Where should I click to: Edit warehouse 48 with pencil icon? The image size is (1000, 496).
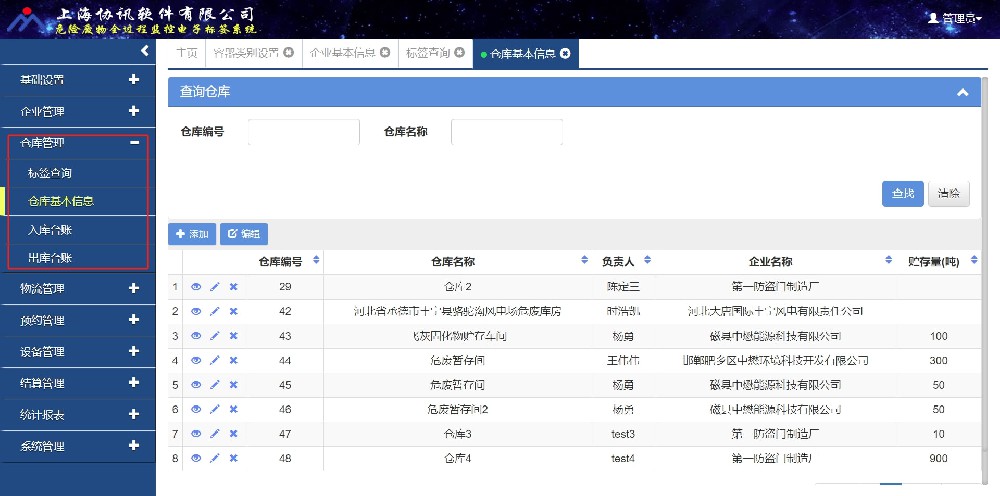point(214,458)
